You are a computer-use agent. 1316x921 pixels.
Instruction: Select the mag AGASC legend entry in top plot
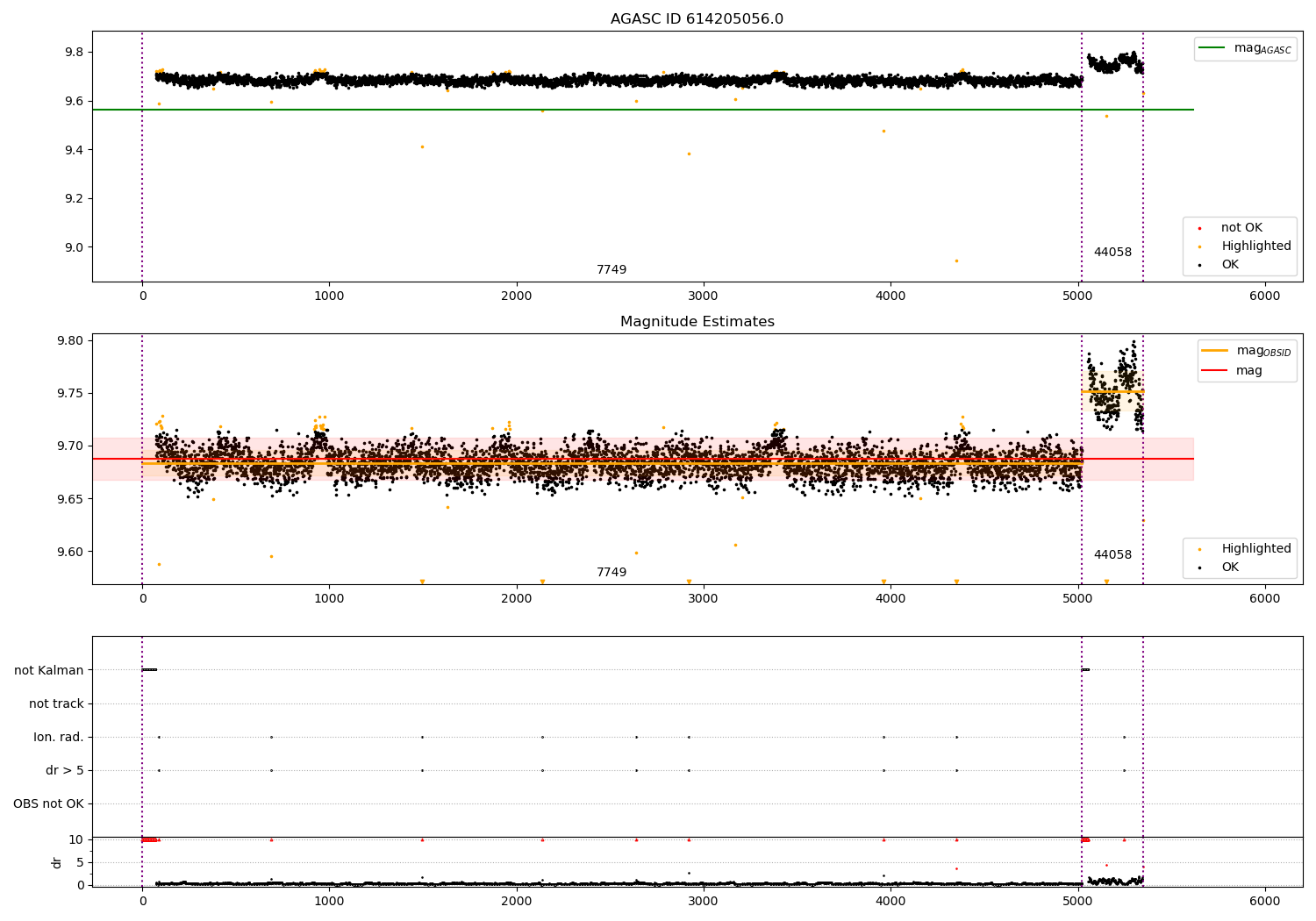(1245, 48)
